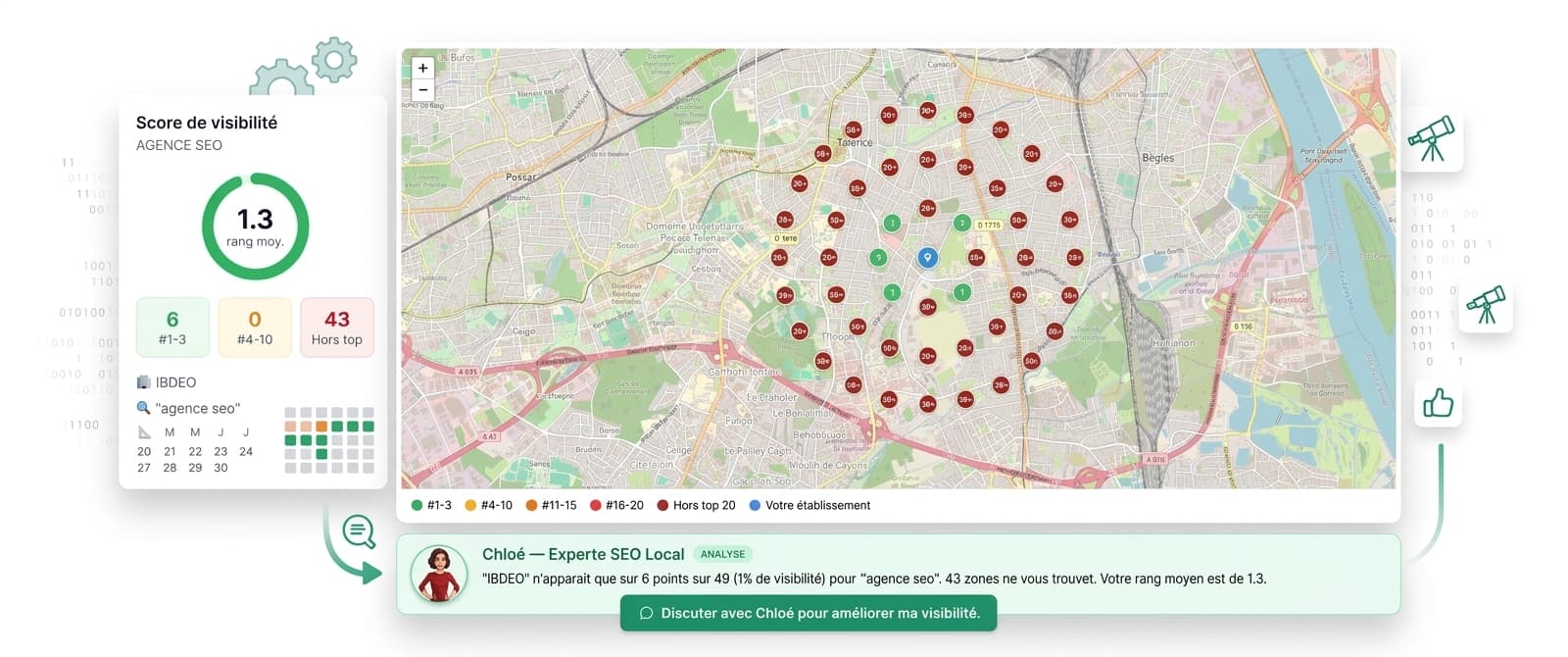This screenshot has height=657, width=1568.
Task: Click the small gear icon above the card
Action: click(x=334, y=60)
